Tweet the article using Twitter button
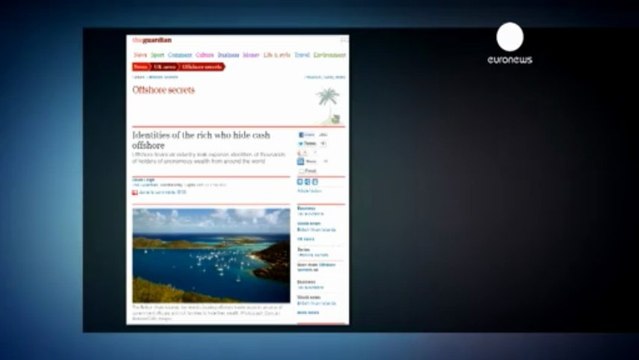 click(308, 144)
